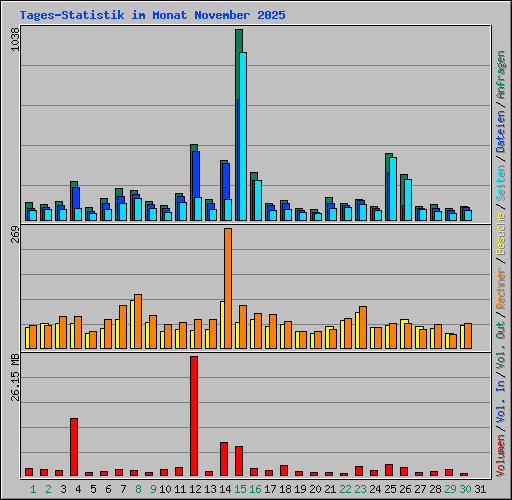
Task: Click the cyan Seiten bar for day 15
Action: tap(243, 136)
